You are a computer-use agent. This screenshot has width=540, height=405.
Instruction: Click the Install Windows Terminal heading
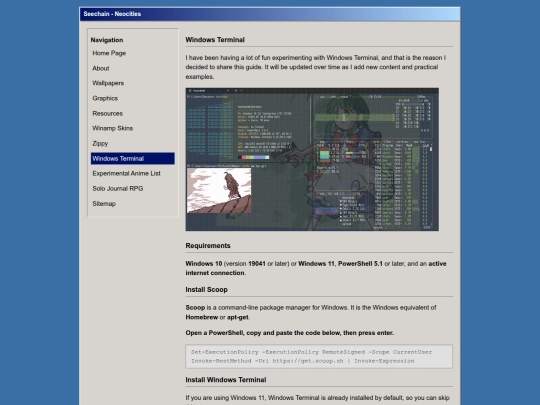pyautogui.click(x=226, y=380)
